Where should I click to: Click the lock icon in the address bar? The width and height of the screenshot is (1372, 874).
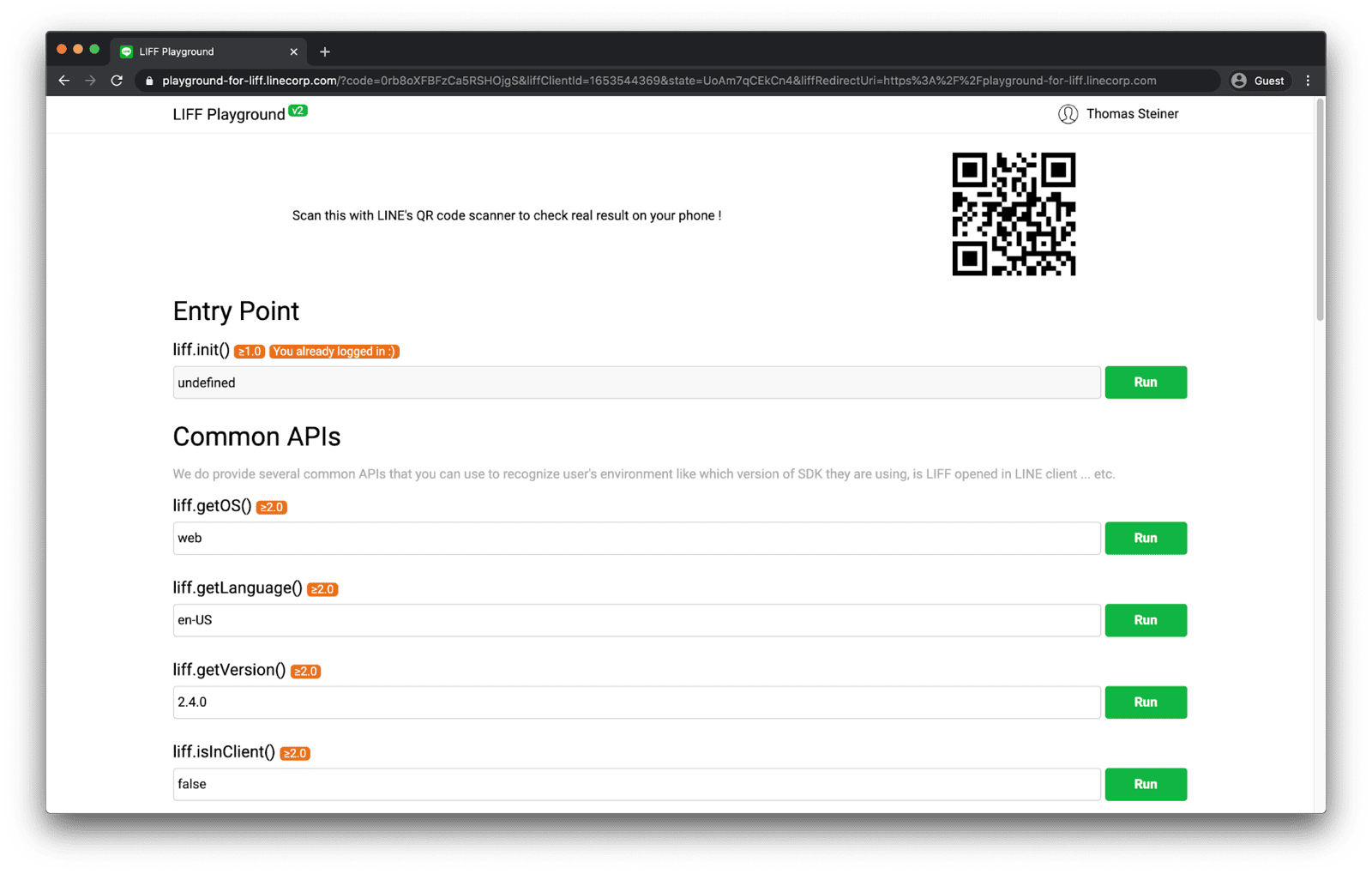(148, 80)
